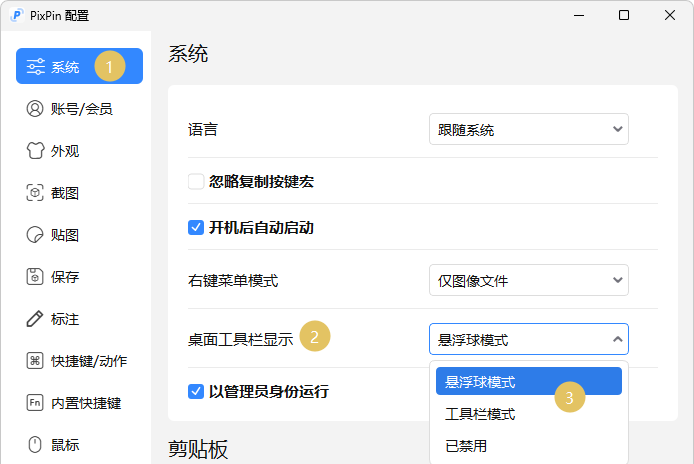The width and height of the screenshot is (694, 464).
Task: Click the sliders icon beside 系统
Action: 35,66
